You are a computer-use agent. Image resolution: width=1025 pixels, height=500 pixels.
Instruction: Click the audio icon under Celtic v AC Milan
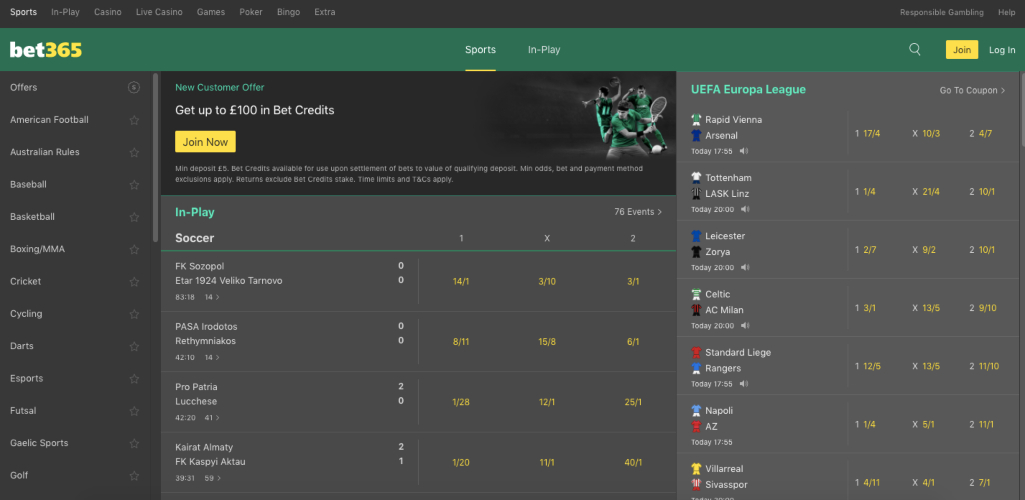point(744,325)
